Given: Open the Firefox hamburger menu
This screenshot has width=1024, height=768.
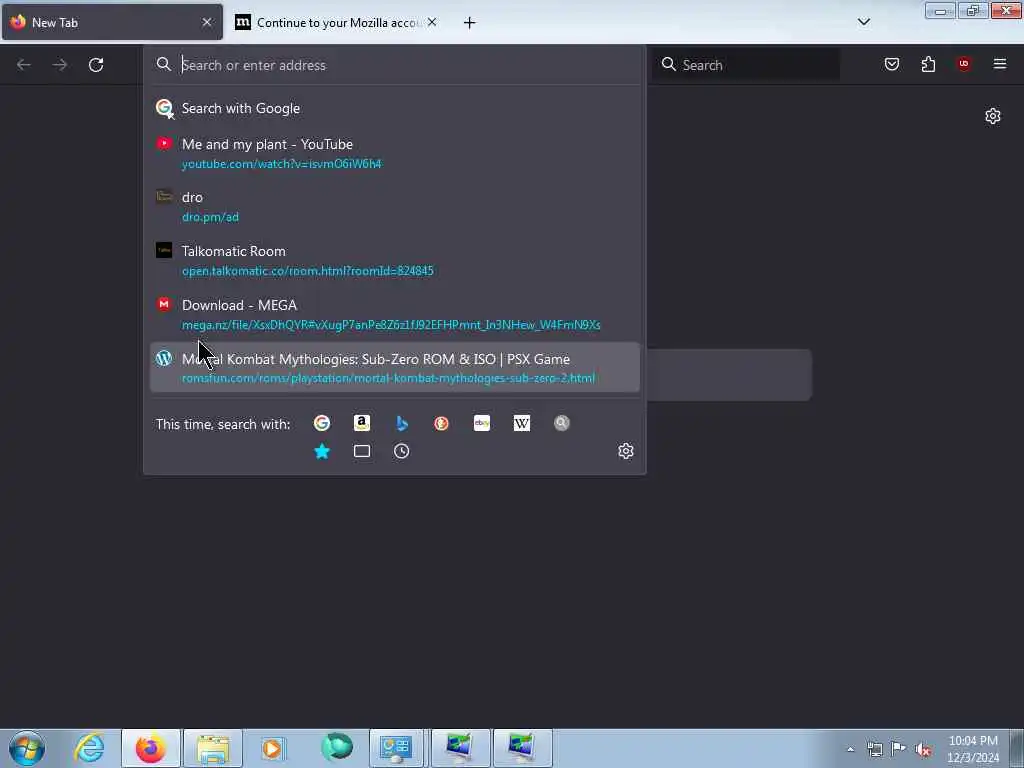Looking at the screenshot, I should coord(999,64).
